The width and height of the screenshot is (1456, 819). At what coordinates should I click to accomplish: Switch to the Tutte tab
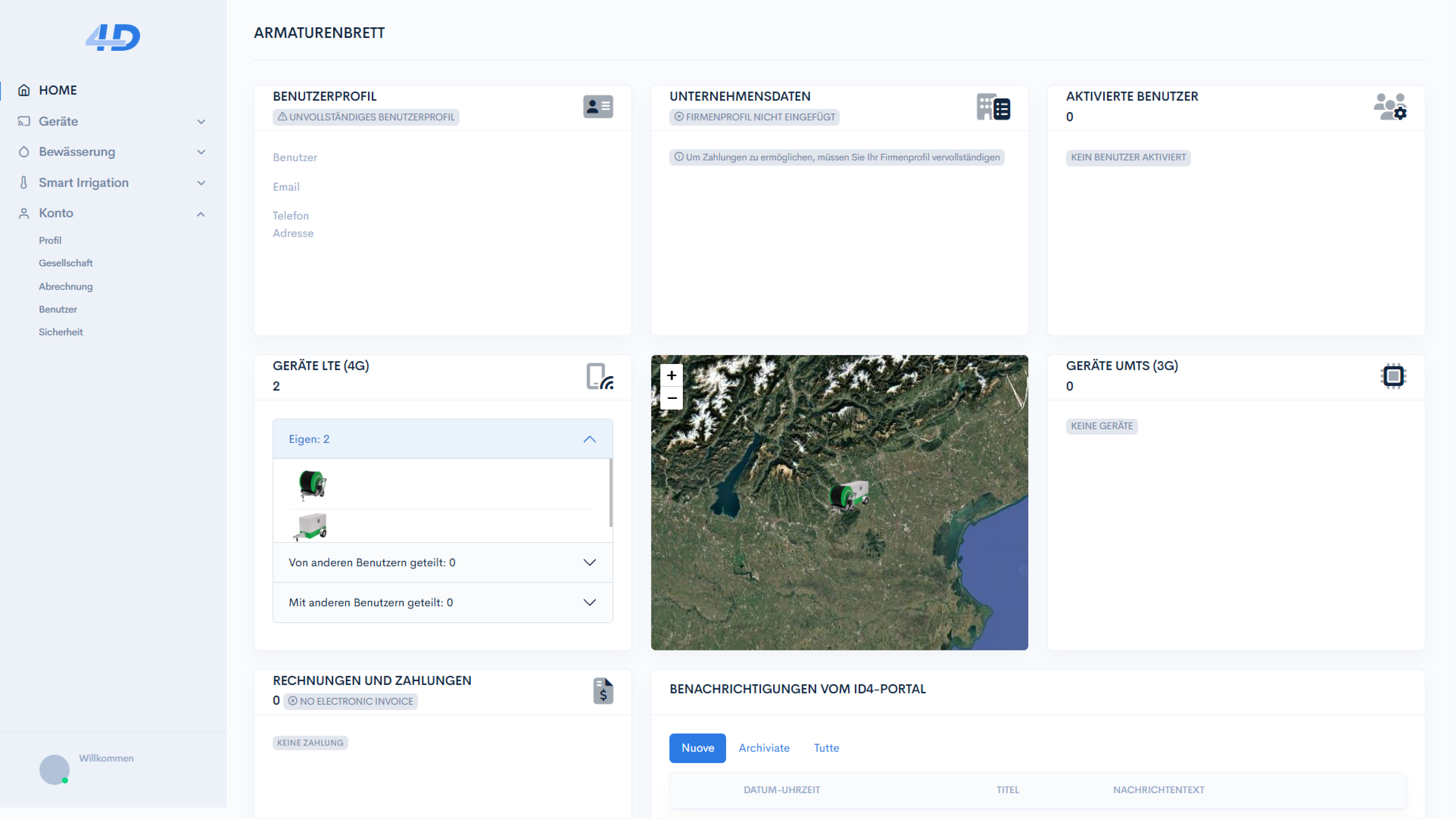click(826, 748)
